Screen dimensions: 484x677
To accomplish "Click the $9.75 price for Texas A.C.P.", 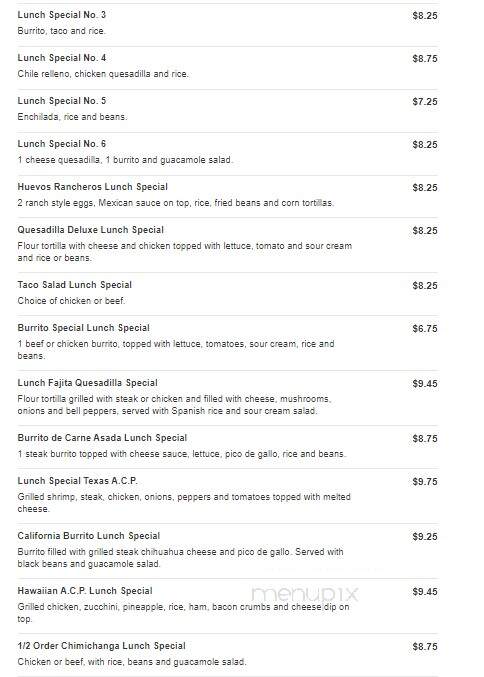I will point(425,482).
